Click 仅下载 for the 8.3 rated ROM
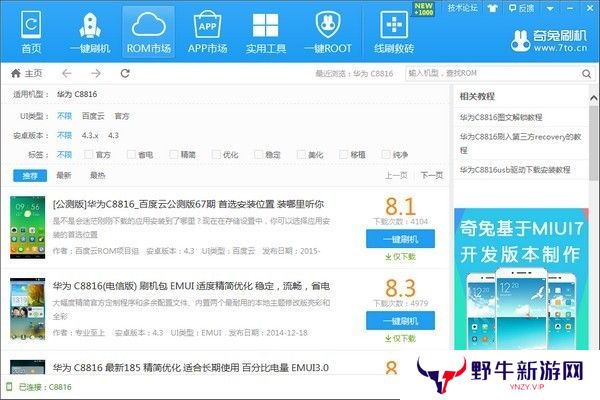Viewport: 600px width, 400px height. 400,338
